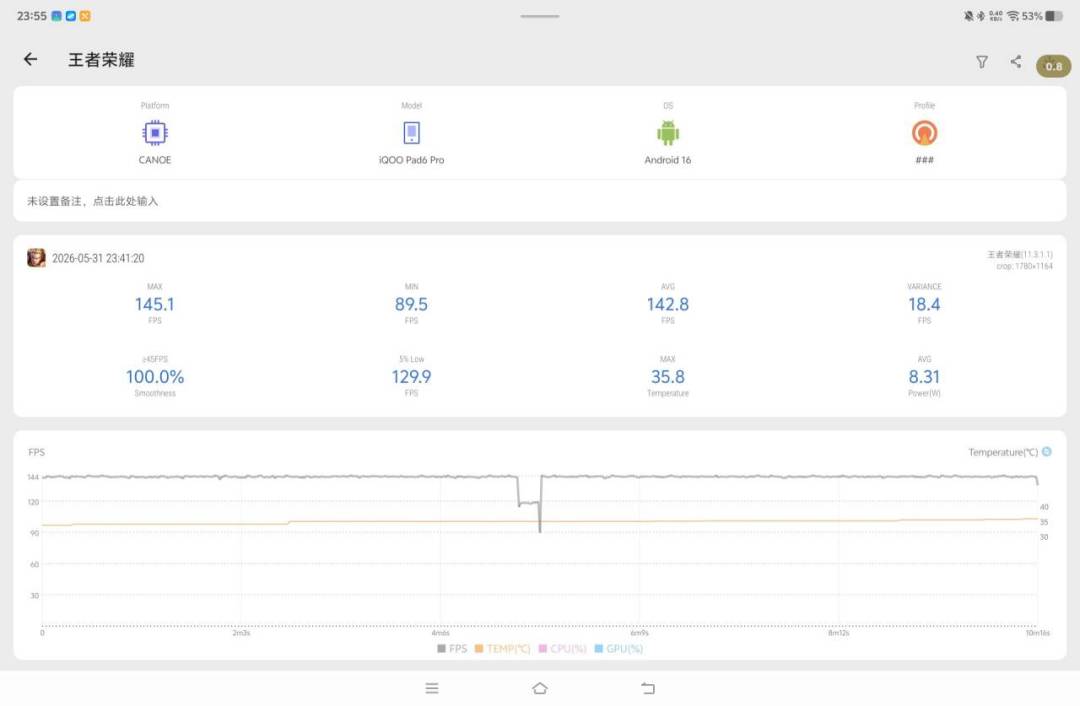The width and height of the screenshot is (1080, 706).
Task: Click the FPS drop point on chart
Action: coord(540,530)
